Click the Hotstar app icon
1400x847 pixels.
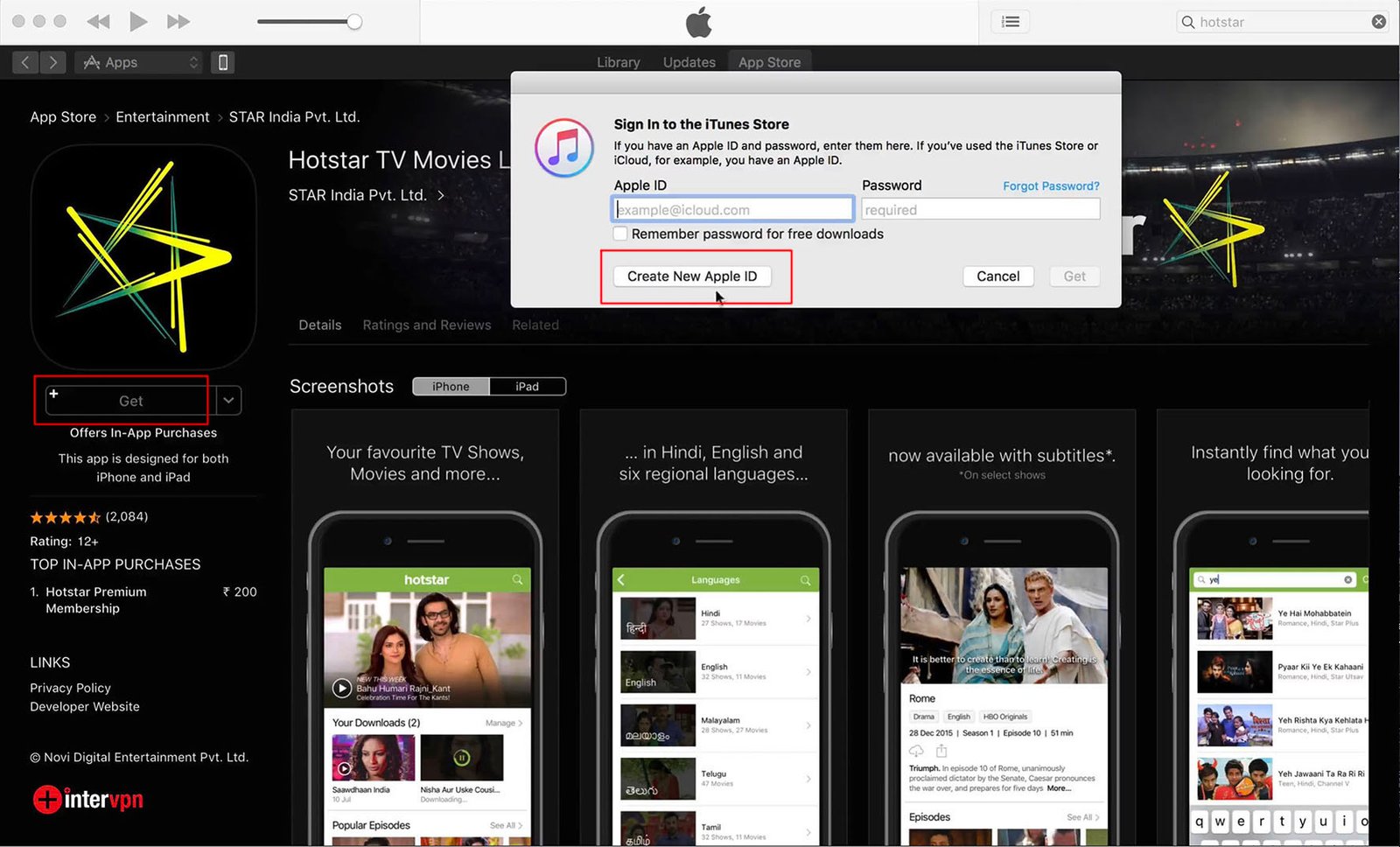[143, 257]
